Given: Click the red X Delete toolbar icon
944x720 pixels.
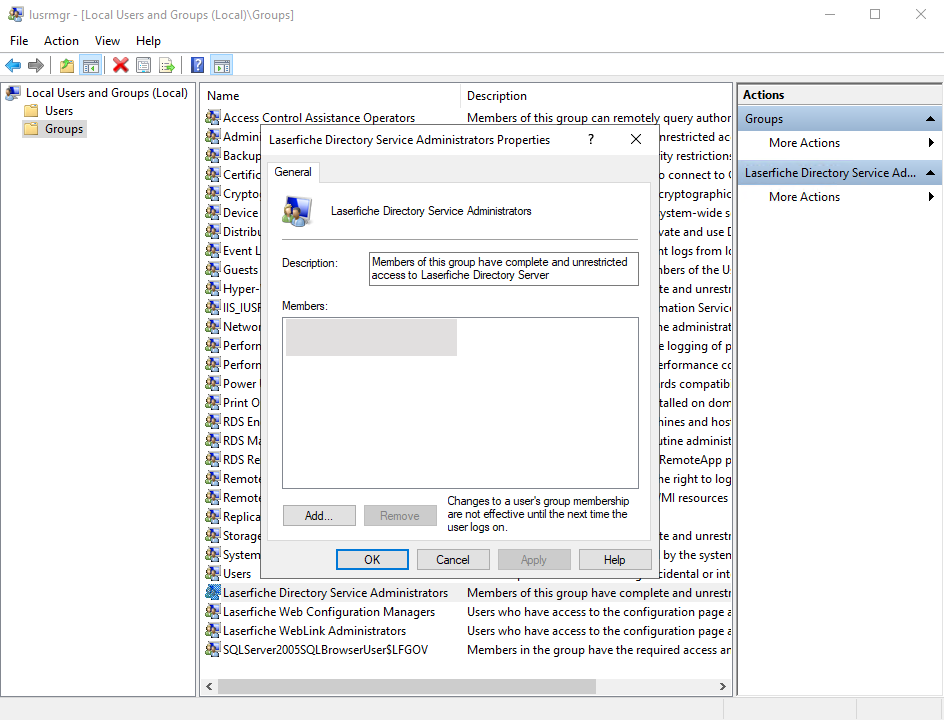Looking at the screenshot, I should (x=120, y=65).
